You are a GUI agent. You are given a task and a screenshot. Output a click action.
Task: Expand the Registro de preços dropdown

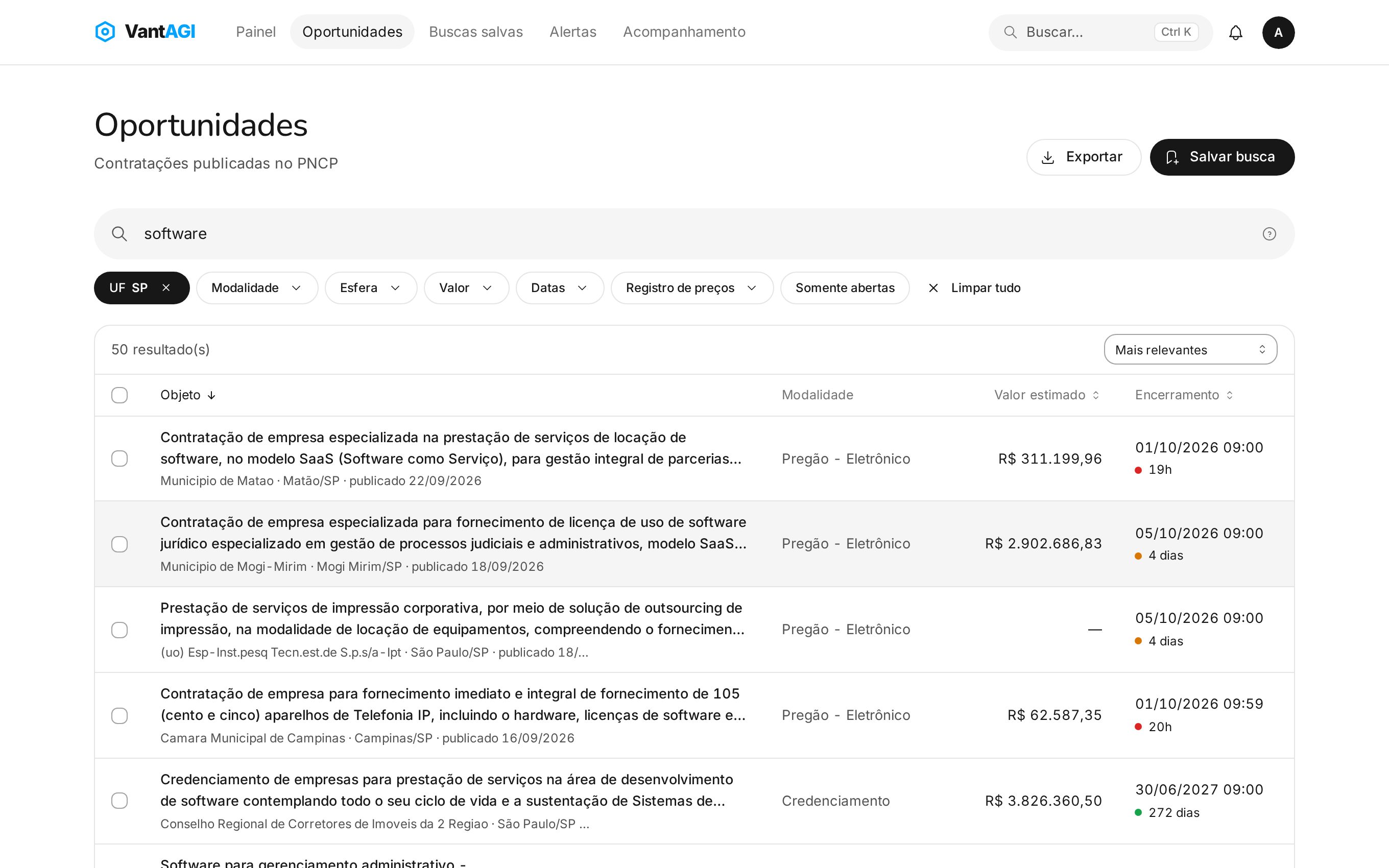(691, 287)
